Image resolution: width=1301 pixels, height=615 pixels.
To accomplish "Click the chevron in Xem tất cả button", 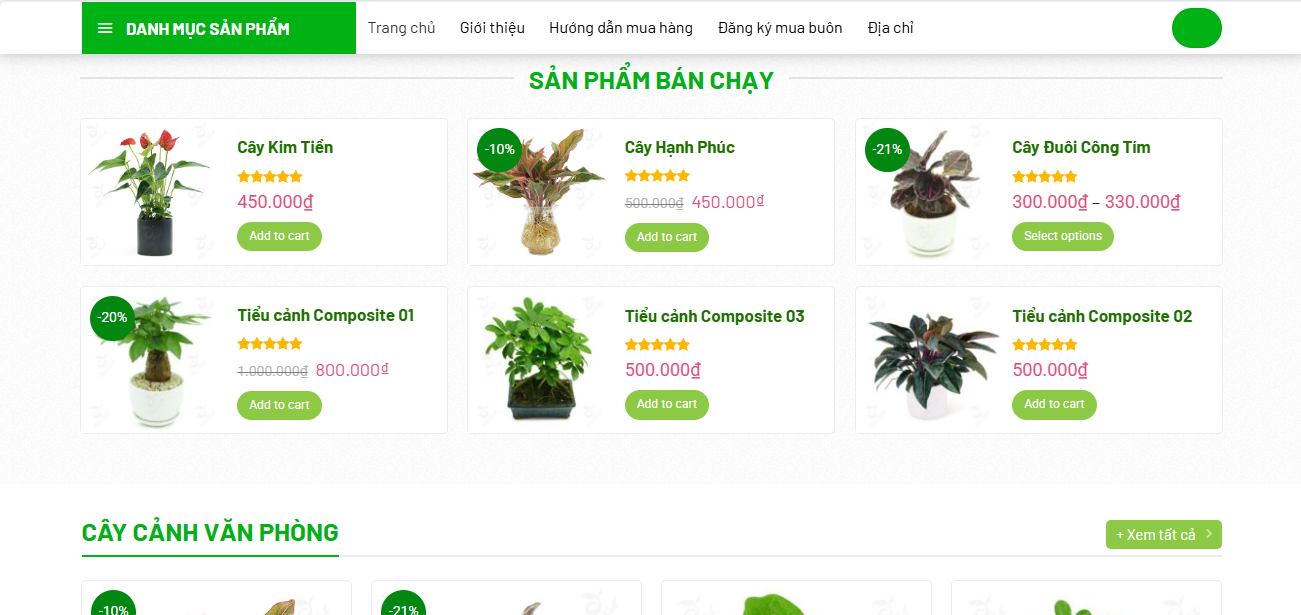I will pyautogui.click(x=1209, y=534).
